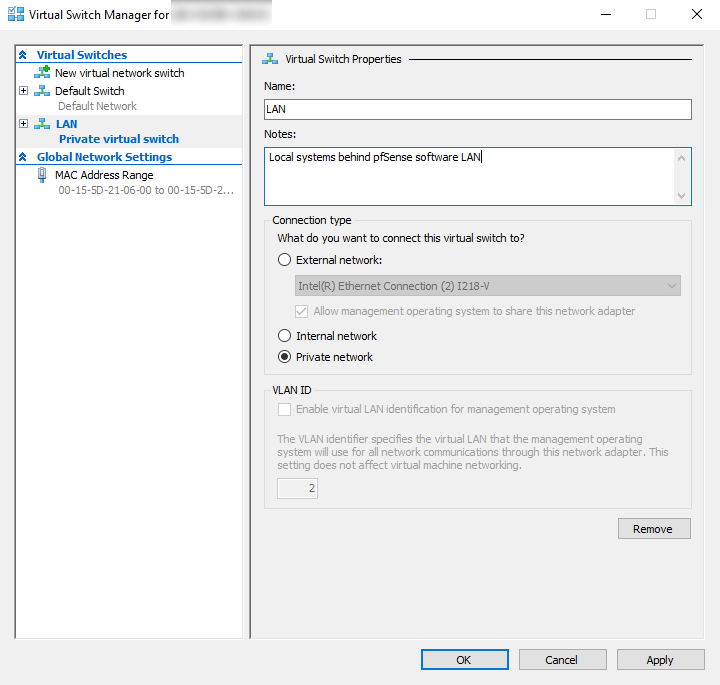Click the New virtual network switch icon
Viewport: 720px width, 685px height.
coord(42,73)
